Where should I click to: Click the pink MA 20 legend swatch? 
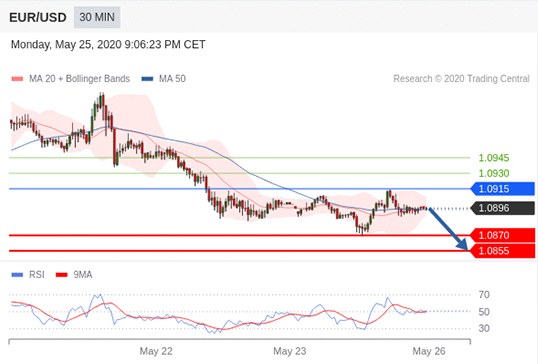coord(17,79)
